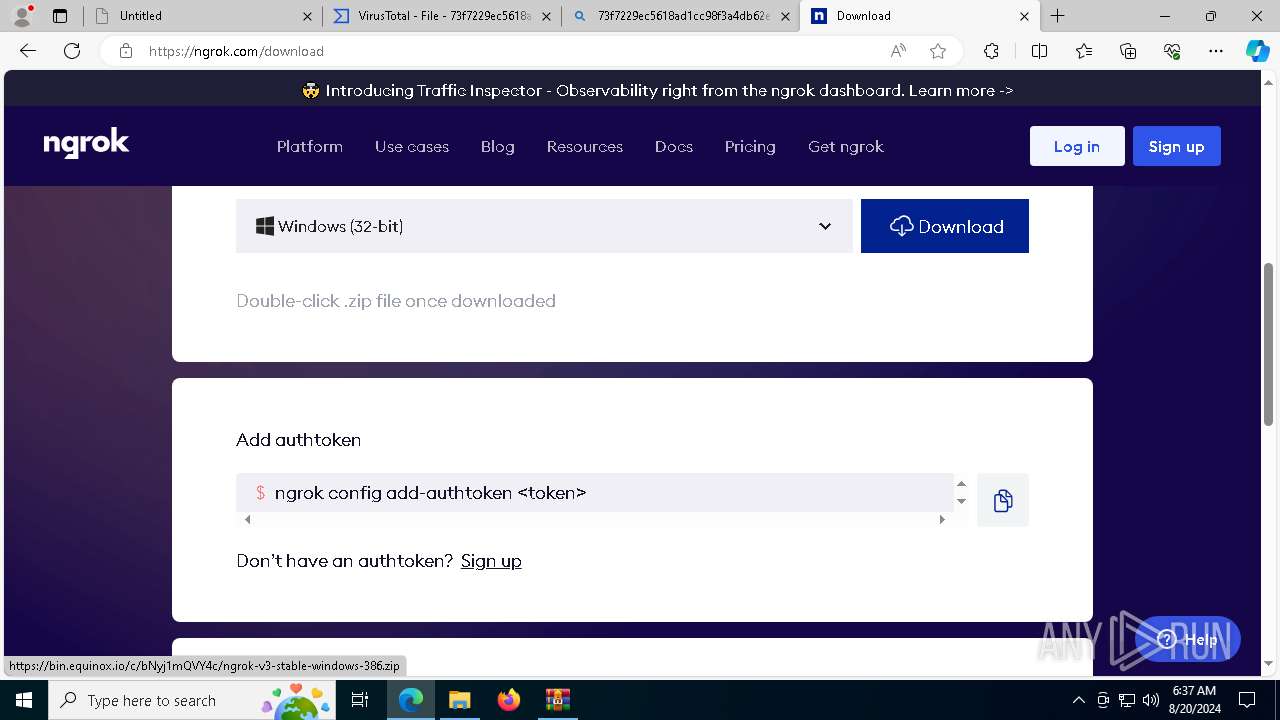Screen dimensions: 1280x720
Task: Click the page vertical scrollbar thumb
Action: 1269,344
